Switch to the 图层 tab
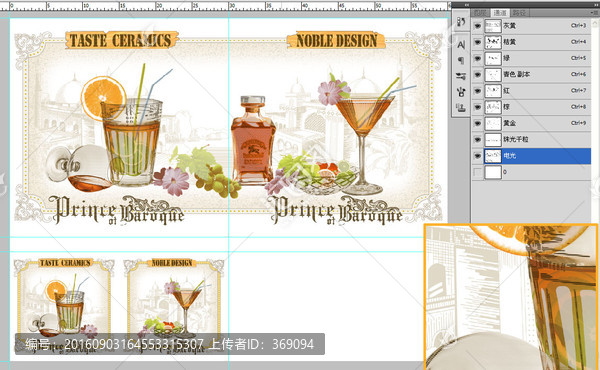Viewport: 600px width, 370px height. tap(480, 13)
